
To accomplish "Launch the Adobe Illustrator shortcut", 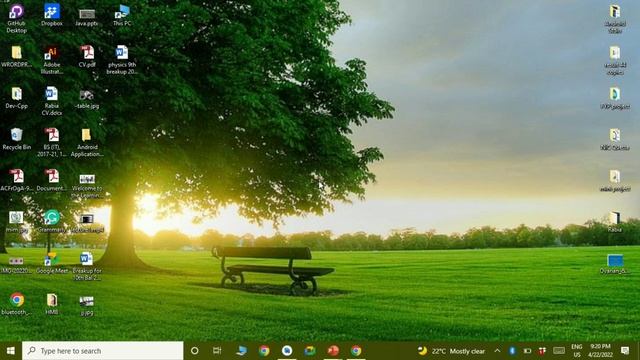I will [x=52, y=60].
